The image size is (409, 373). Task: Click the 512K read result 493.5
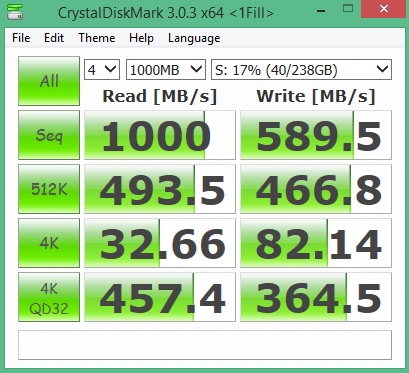pyautogui.click(x=160, y=189)
